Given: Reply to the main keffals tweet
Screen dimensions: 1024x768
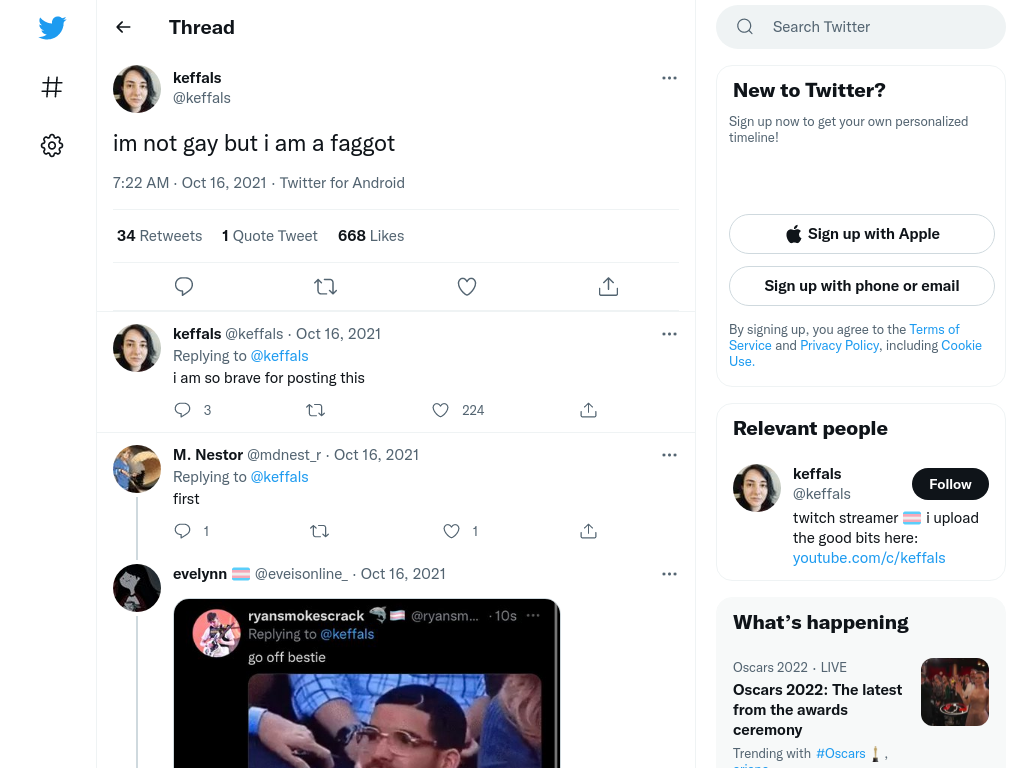Looking at the screenshot, I should 184,287.
